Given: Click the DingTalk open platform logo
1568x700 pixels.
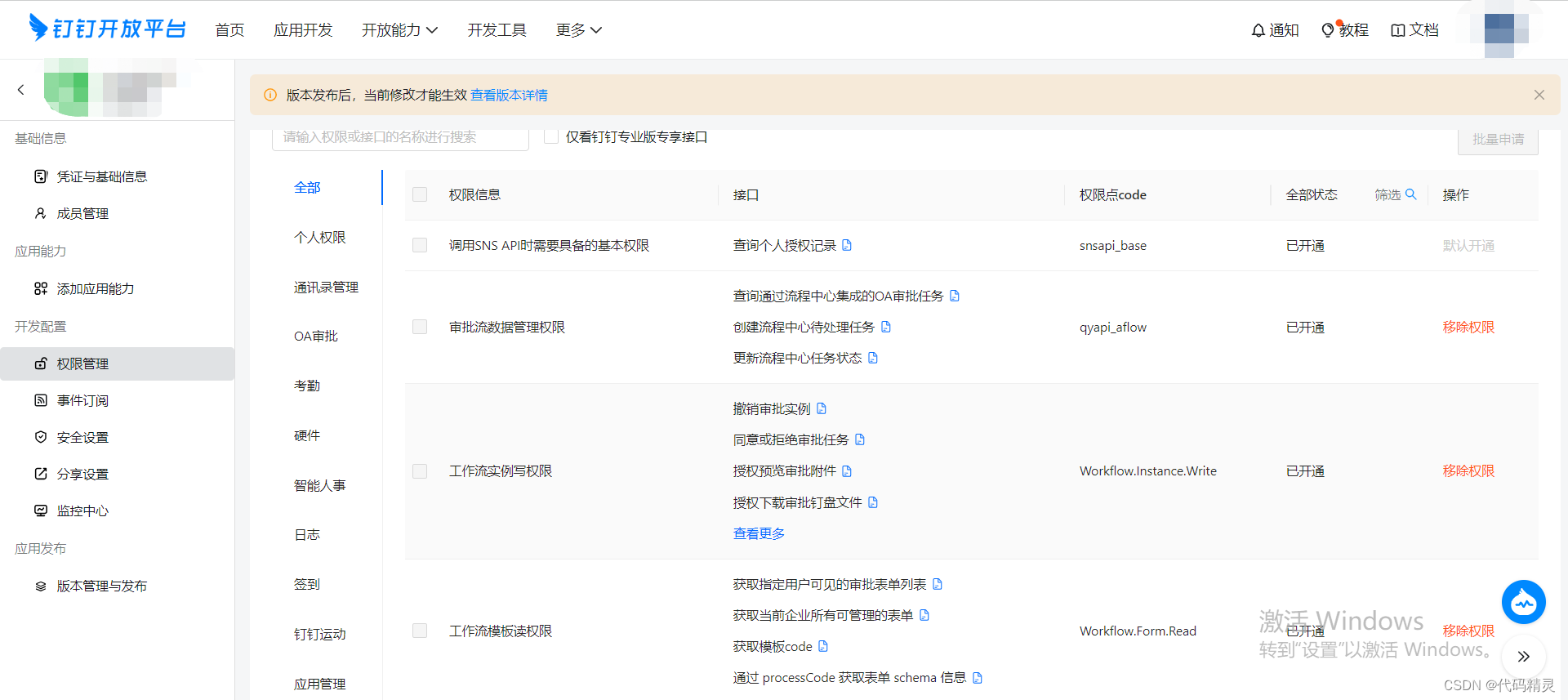Looking at the screenshot, I should tap(107, 29).
